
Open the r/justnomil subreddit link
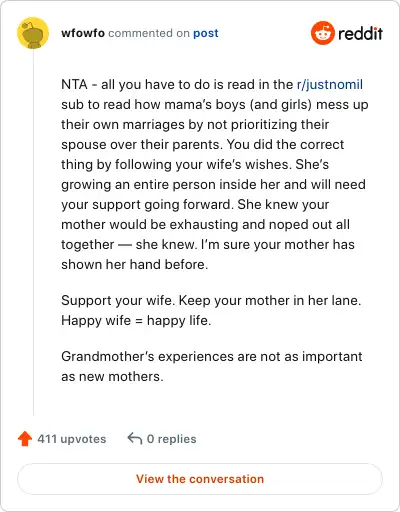coord(330,85)
